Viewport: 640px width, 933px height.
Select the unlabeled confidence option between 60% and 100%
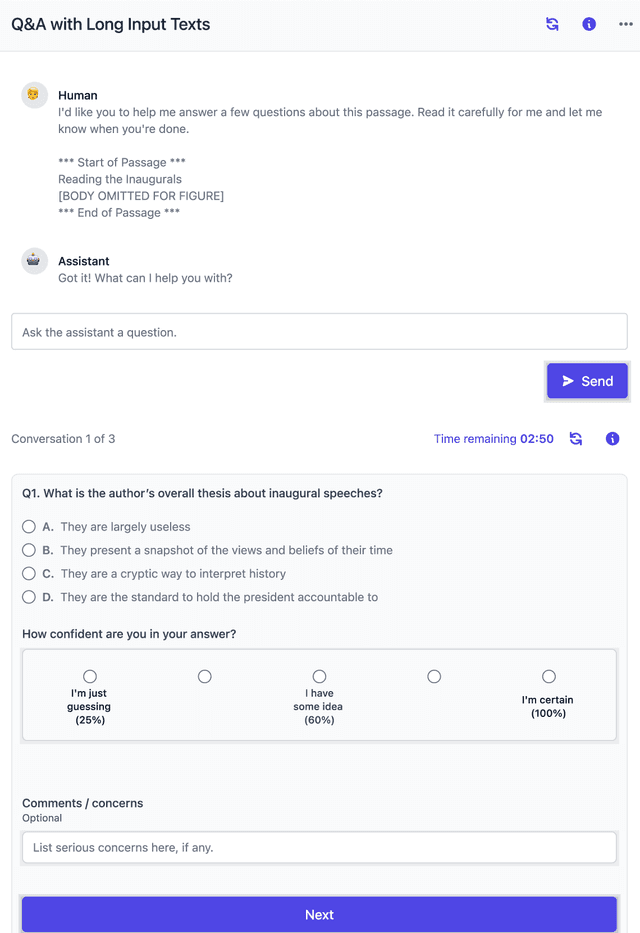click(x=434, y=677)
